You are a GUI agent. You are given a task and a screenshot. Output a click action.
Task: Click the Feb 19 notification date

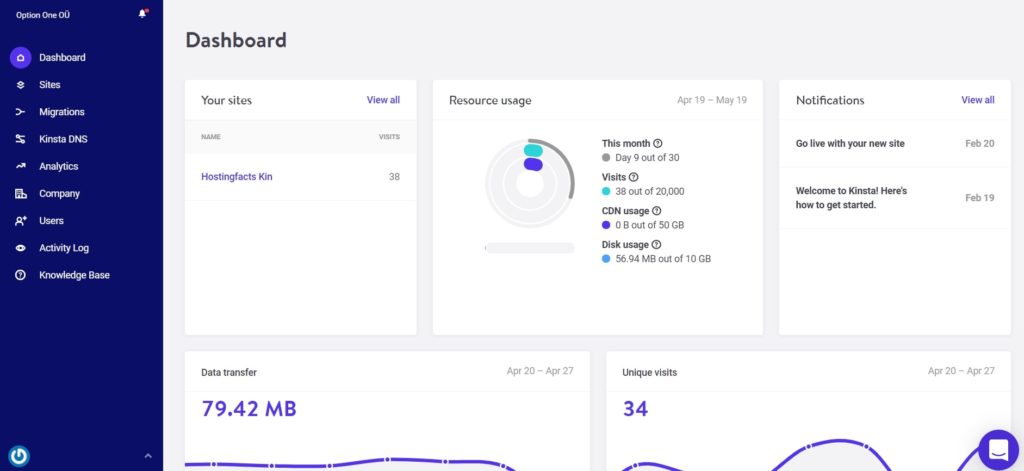(x=980, y=198)
